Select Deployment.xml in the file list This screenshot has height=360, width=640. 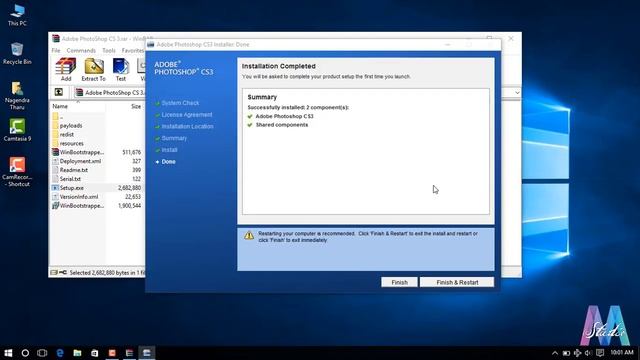pos(80,161)
